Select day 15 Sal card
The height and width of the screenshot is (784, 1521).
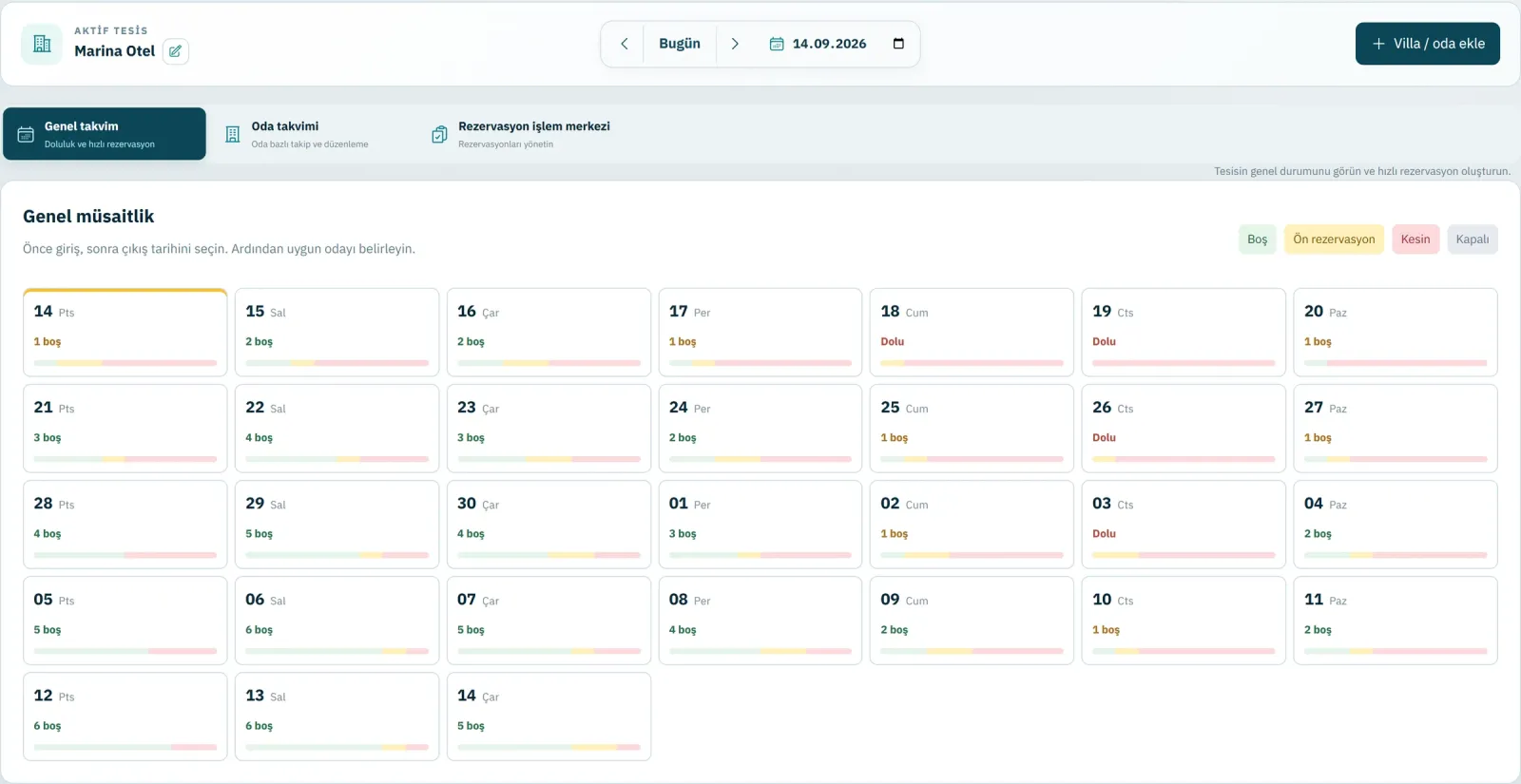pyautogui.click(x=337, y=333)
